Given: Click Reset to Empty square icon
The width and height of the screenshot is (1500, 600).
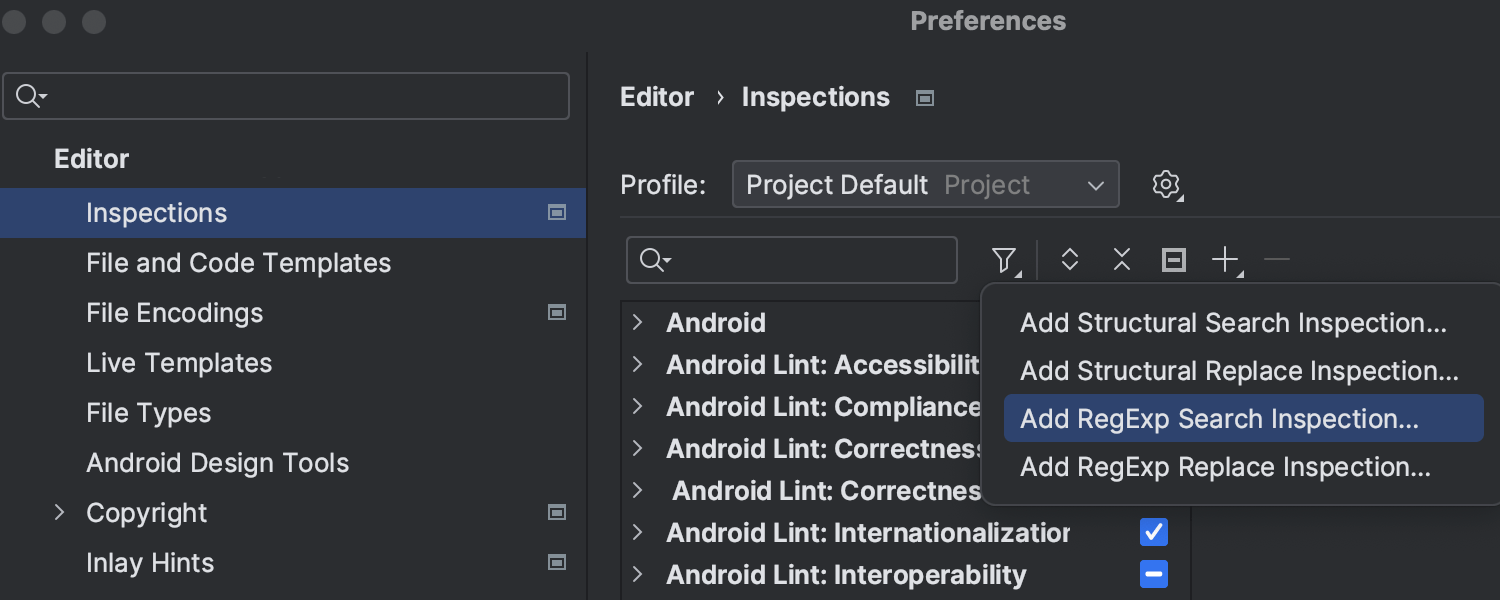Looking at the screenshot, I should 1174,261.
